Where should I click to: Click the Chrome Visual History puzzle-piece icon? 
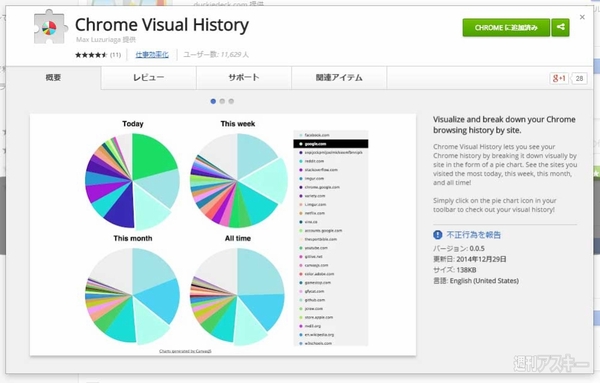coord(50,27)
